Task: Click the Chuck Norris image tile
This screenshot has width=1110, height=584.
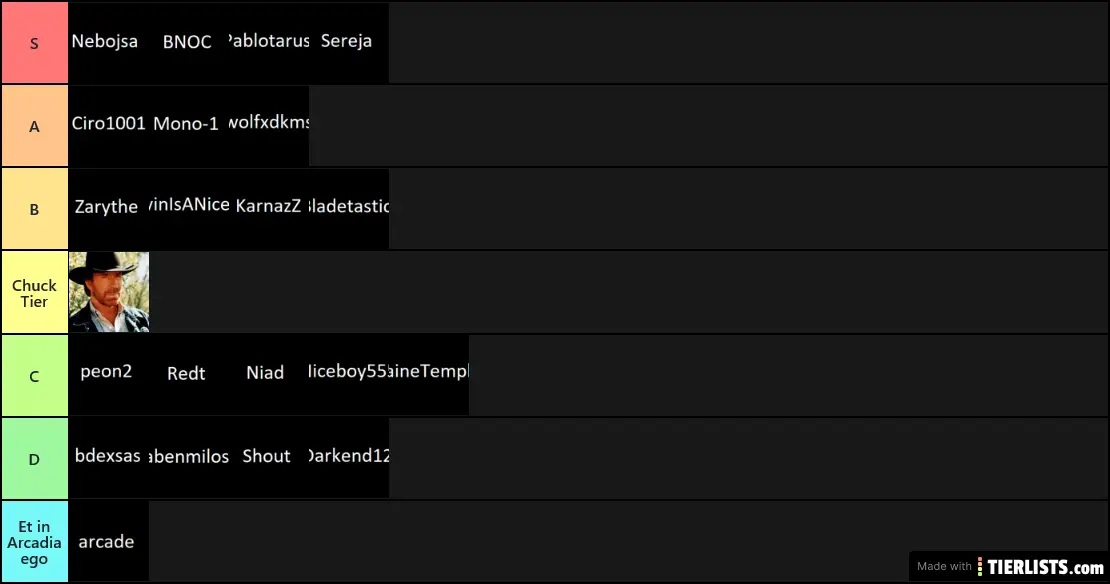Action: (x=109, y=291)
